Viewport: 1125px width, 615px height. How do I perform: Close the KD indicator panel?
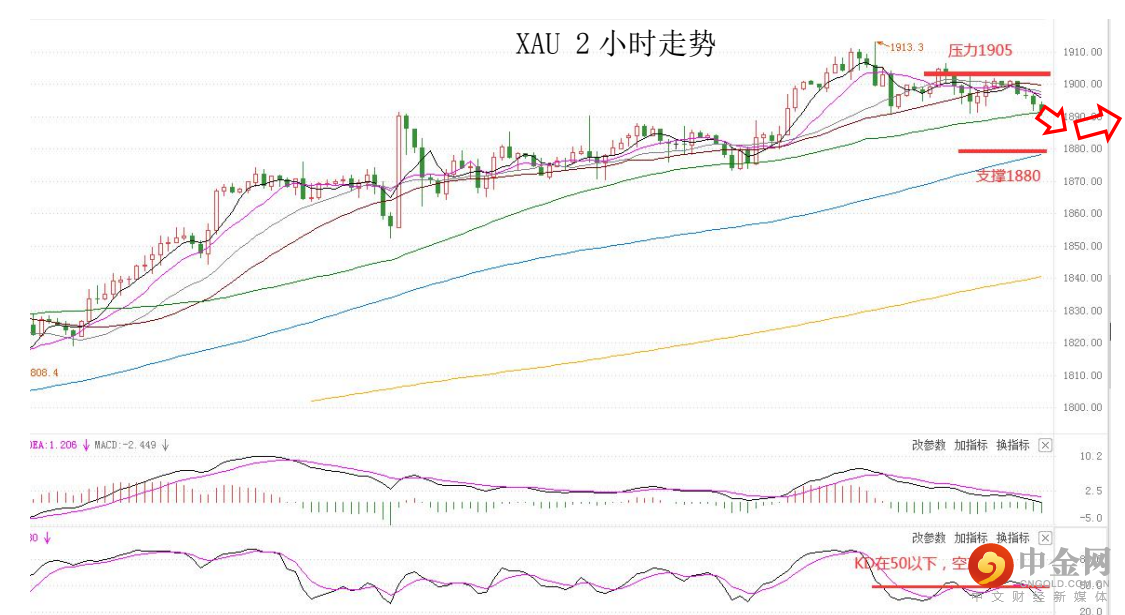click(1045, 538)
